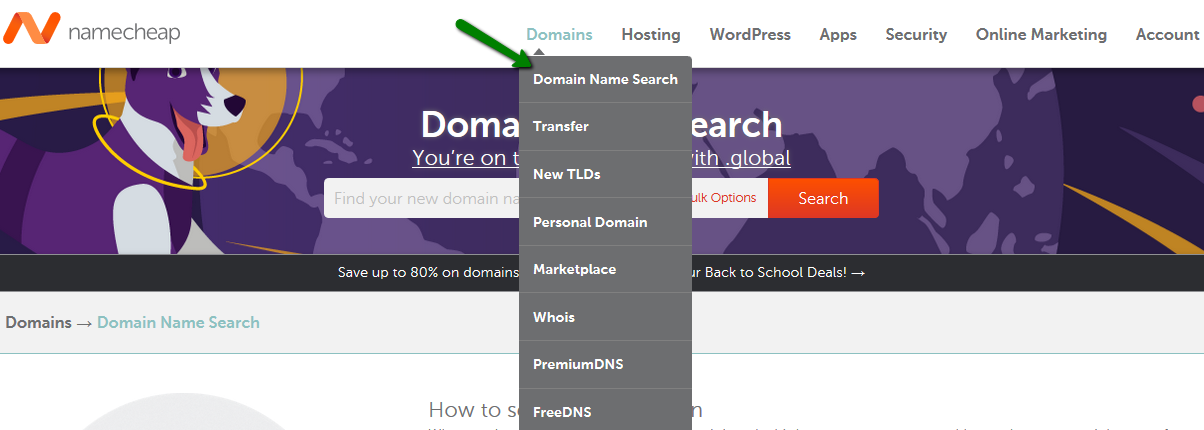1204x430 pixels.
Task: Open the Bulk Options link
Action: pos(724,198)
